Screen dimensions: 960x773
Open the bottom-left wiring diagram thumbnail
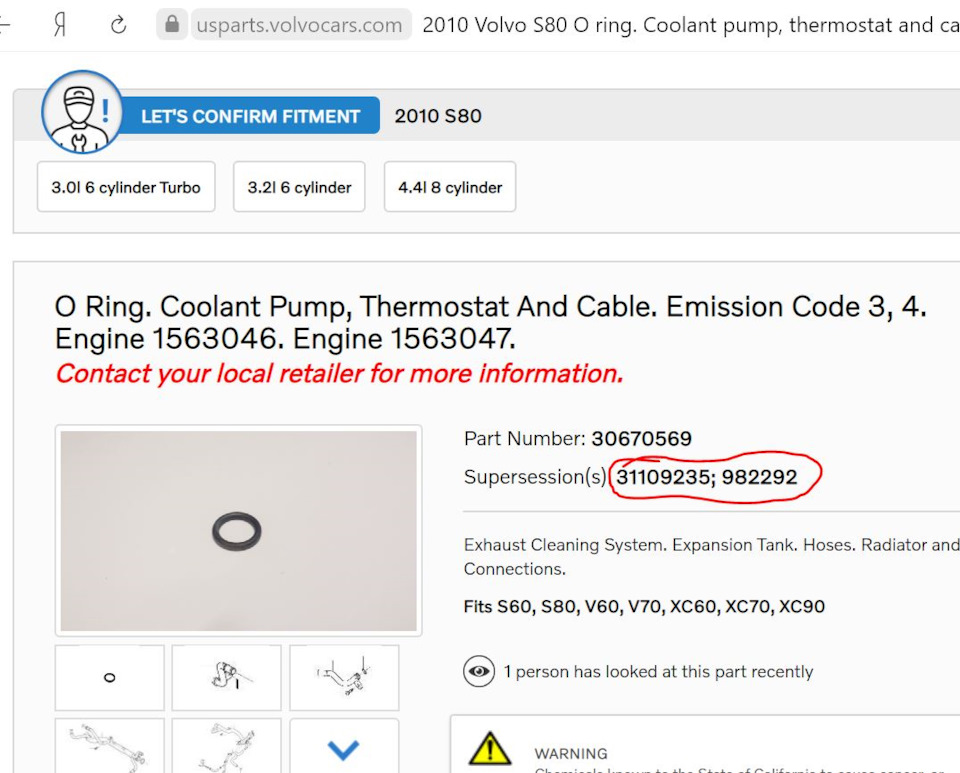tap(110, 746)
